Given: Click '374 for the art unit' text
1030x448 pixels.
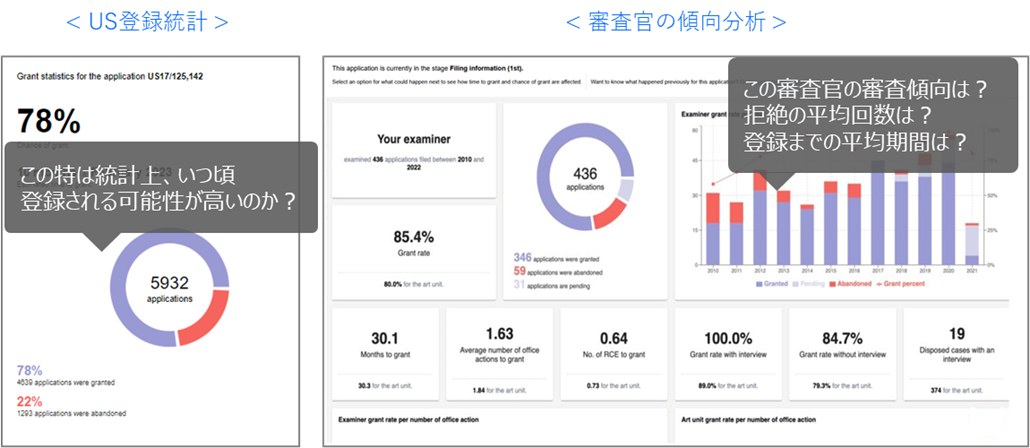Looking at the screenshot, I should click(956, 390).
